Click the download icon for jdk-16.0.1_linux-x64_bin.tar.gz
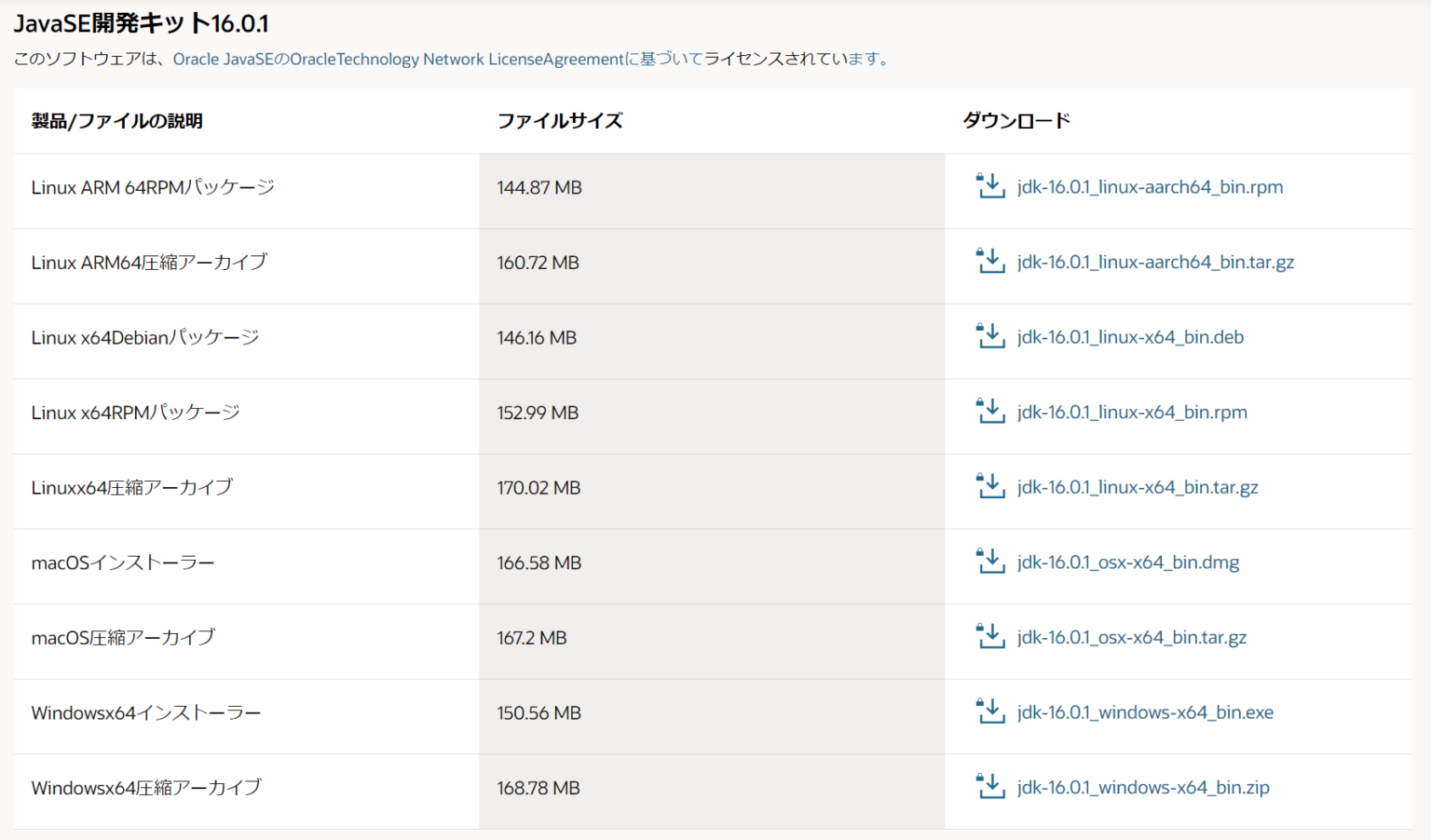This screenshot has height=840, width=1431. (x=990, y=486)
